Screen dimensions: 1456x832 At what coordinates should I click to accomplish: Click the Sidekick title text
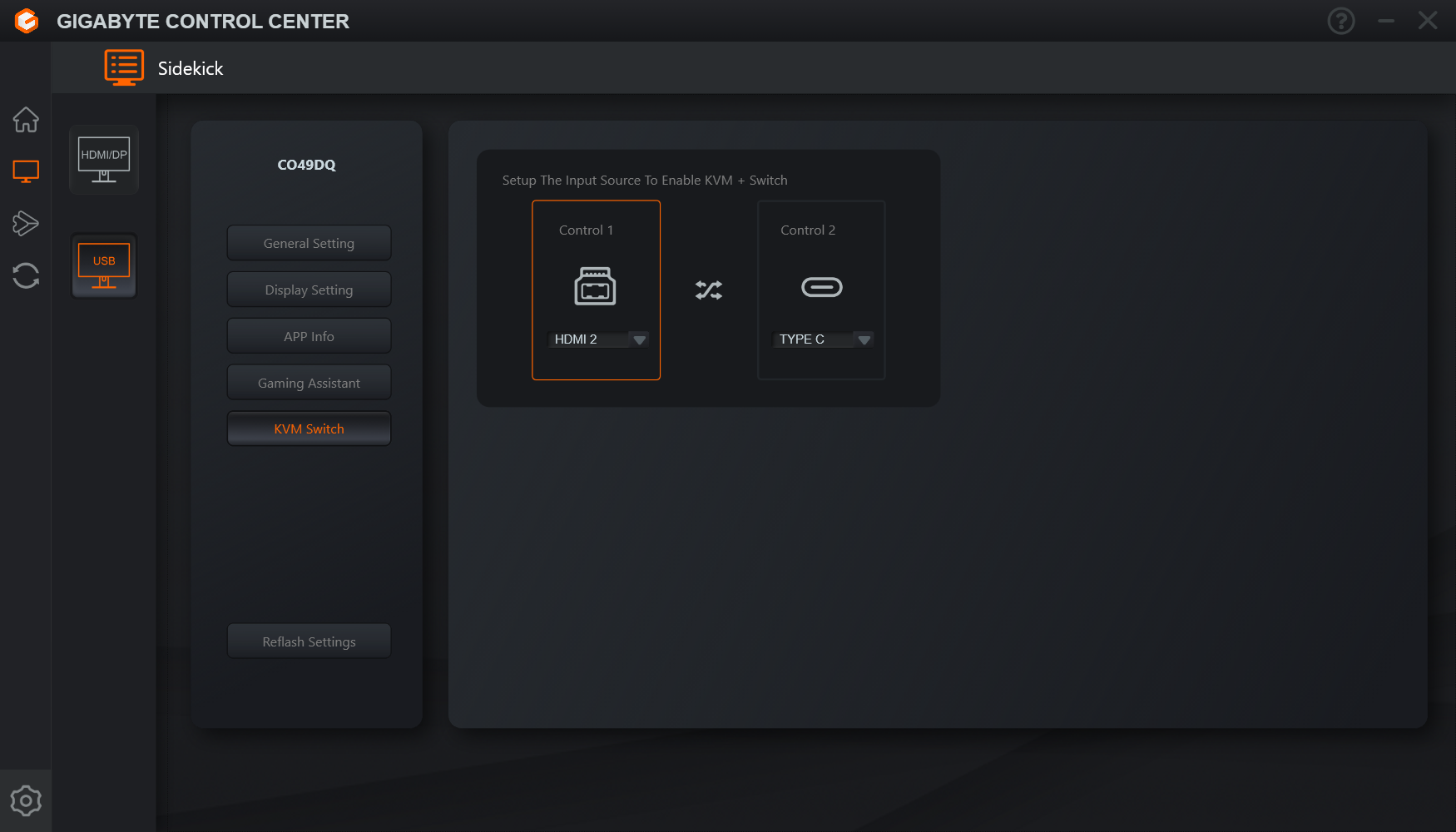[191, 68]
